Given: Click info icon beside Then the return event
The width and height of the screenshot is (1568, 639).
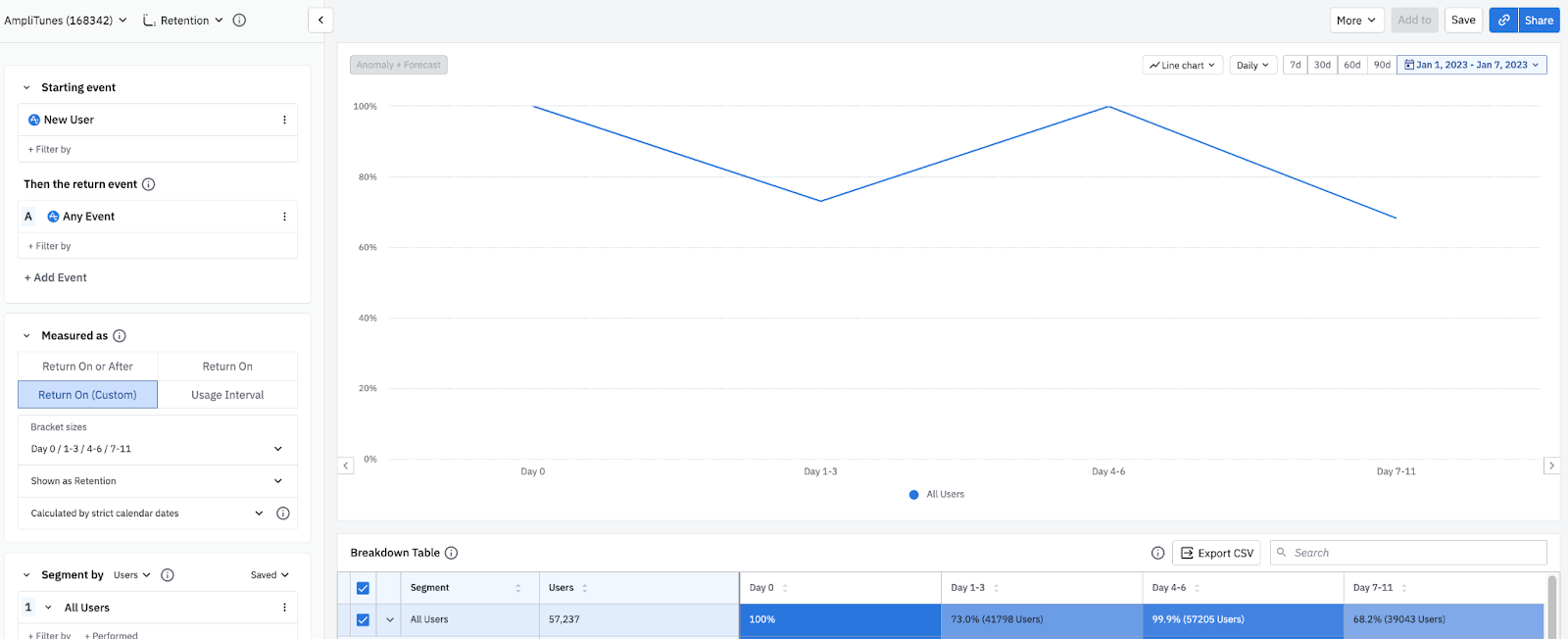Looking at the screenshot, I should tap(149, 184).
